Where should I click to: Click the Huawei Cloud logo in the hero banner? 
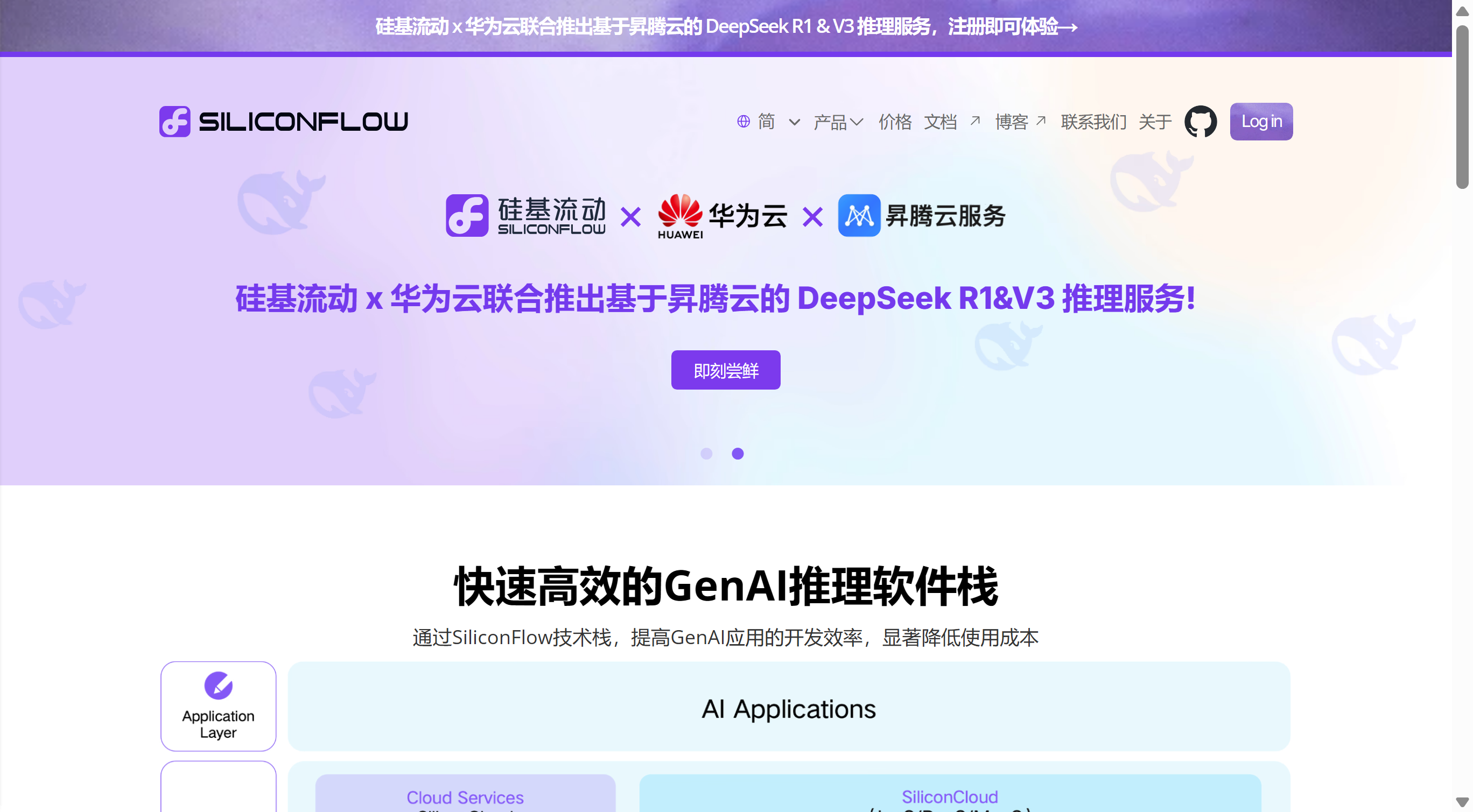(x=721, y=216)
